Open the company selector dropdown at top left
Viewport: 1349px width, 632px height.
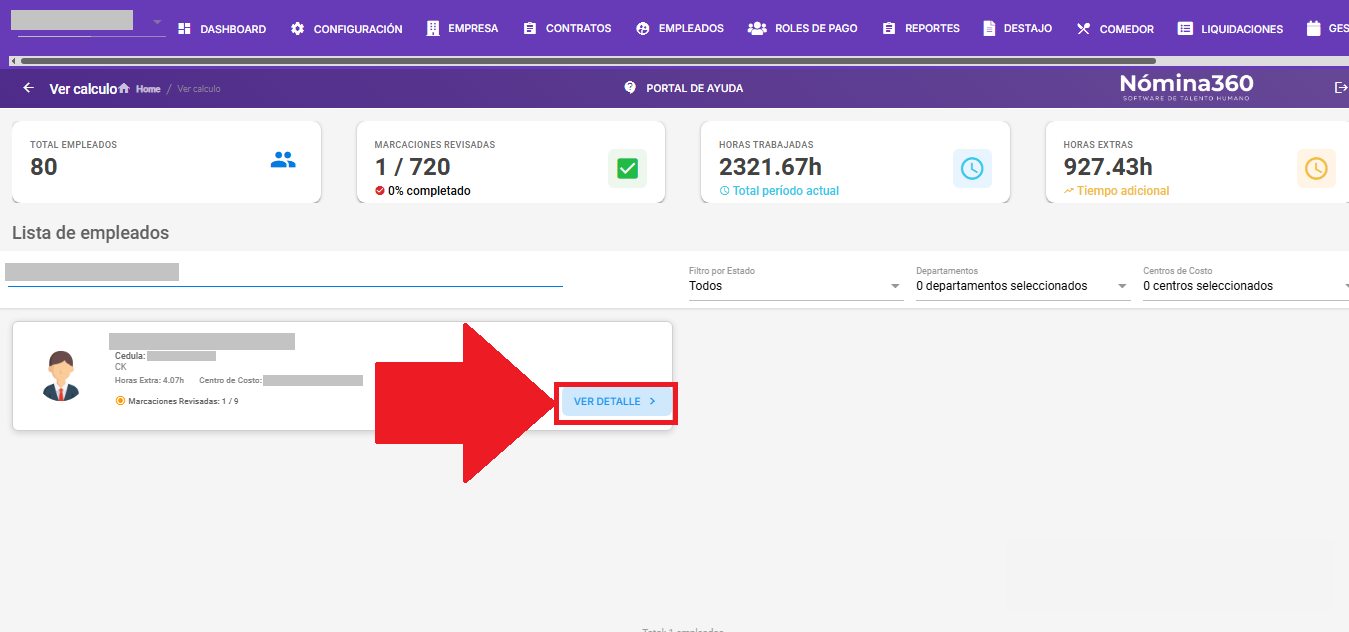click(88, 22)
